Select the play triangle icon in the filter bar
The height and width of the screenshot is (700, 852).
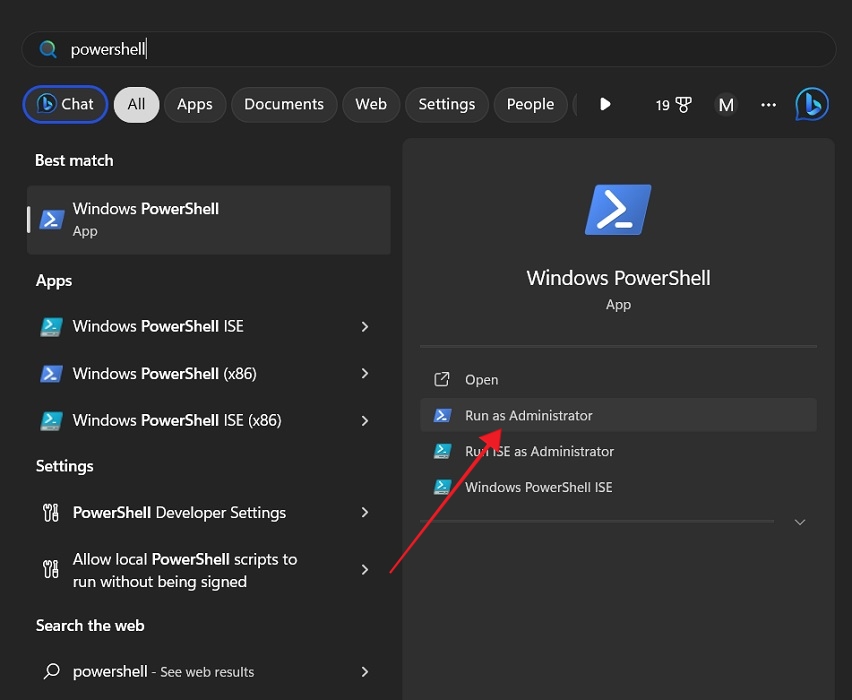click(x=604, y=104)
